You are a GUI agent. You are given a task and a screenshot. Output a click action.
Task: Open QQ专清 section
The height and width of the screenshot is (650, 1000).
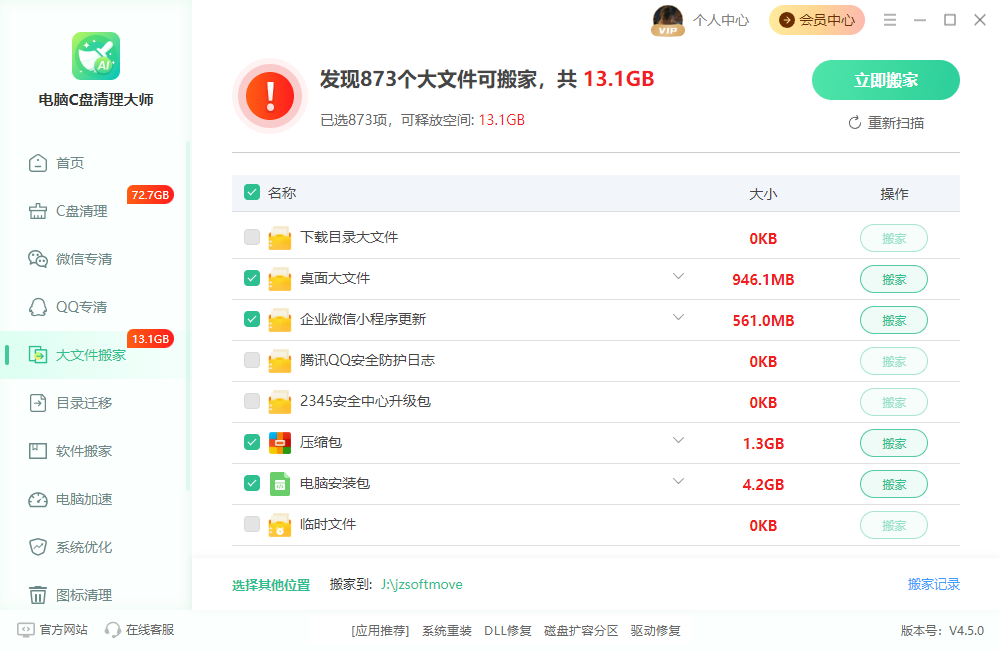tap(82, 307)
